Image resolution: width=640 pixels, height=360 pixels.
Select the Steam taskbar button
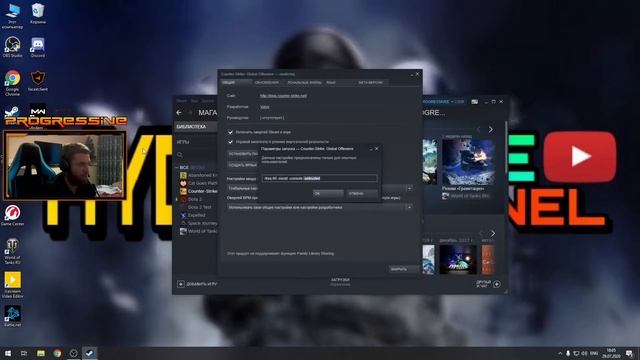89,353
